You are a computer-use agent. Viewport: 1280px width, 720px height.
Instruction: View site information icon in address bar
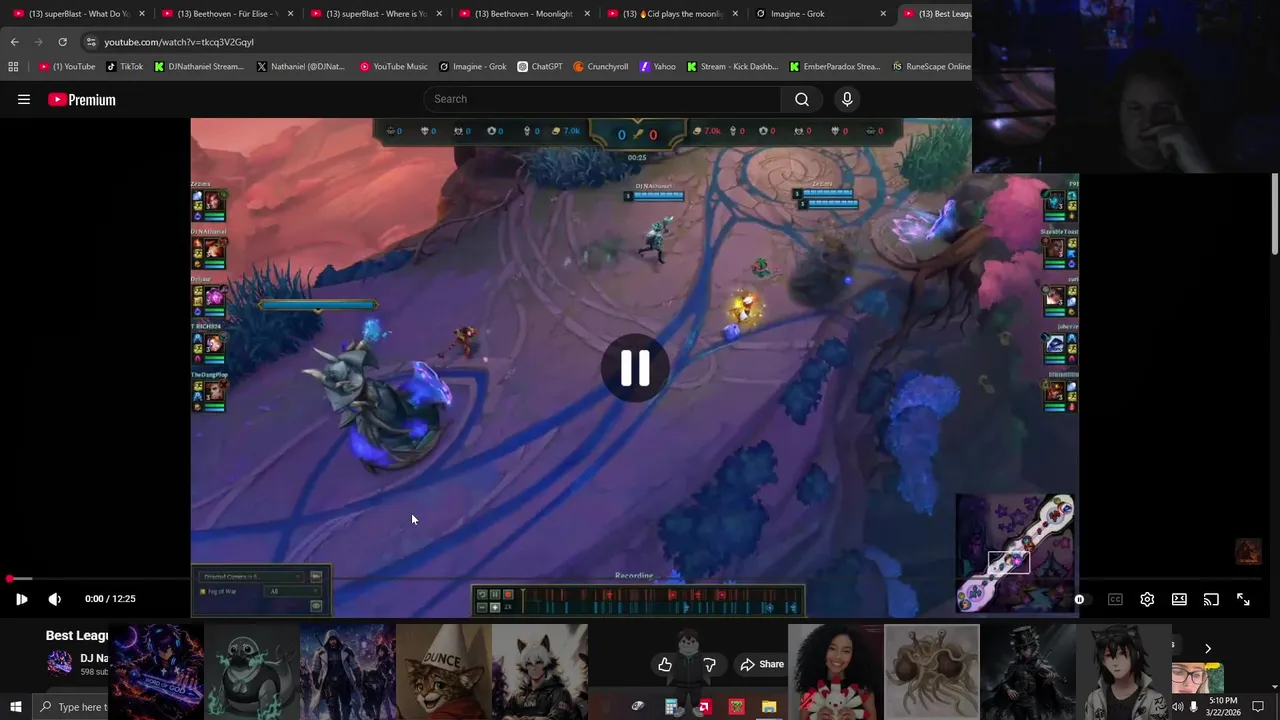91,42
